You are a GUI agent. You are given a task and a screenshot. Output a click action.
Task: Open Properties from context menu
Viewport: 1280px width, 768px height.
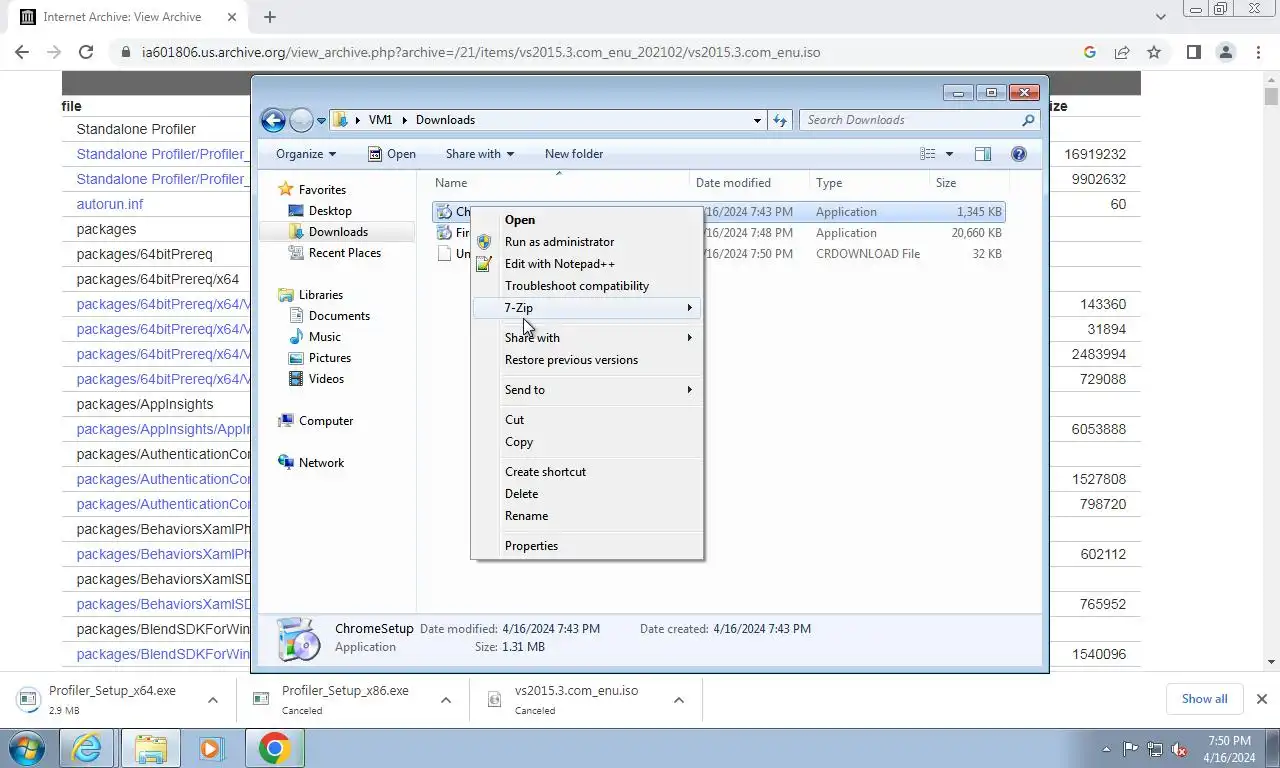587,546
